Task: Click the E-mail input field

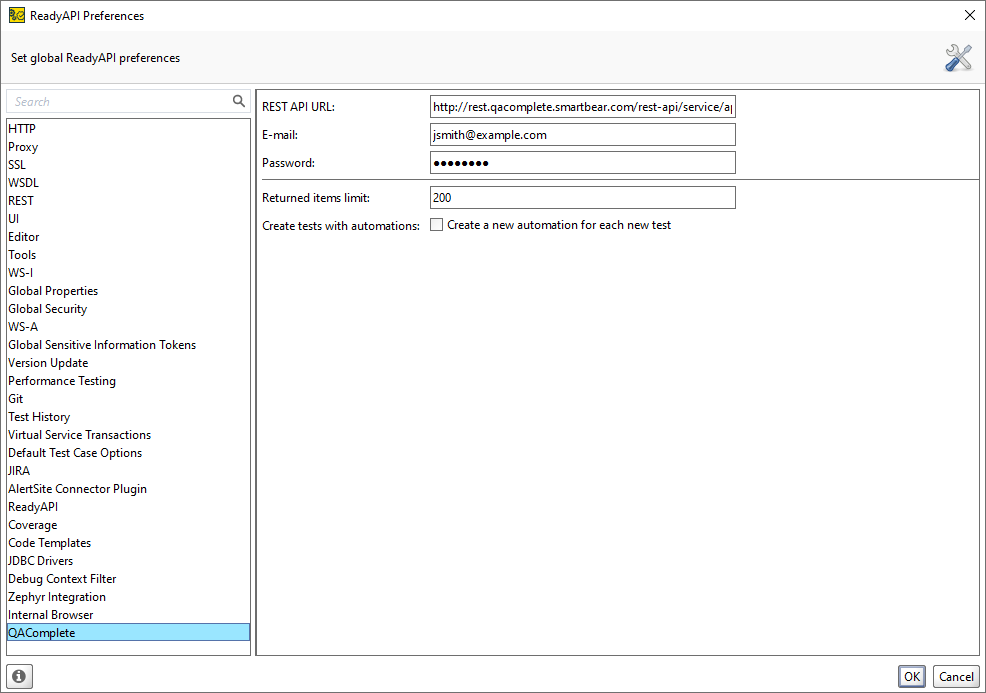Action: [x=582, y=134]
